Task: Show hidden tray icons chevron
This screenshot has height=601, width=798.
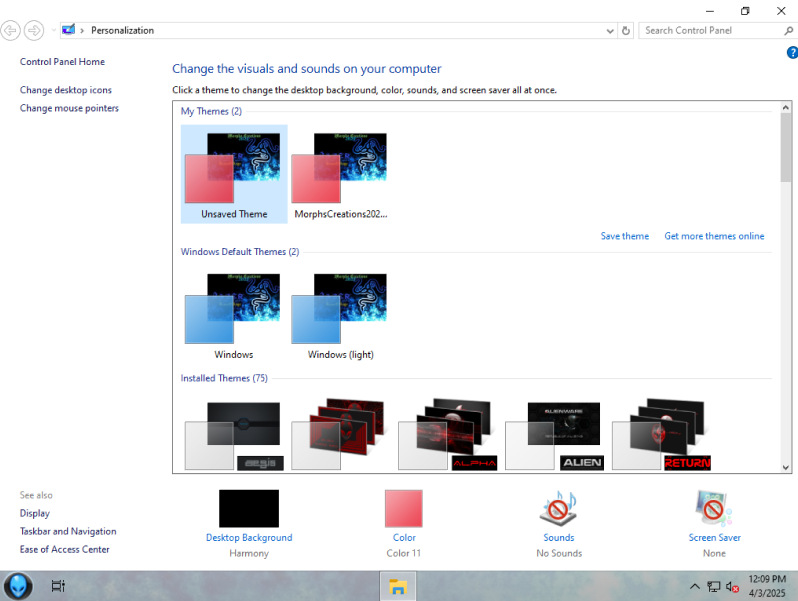Action: 695,586
